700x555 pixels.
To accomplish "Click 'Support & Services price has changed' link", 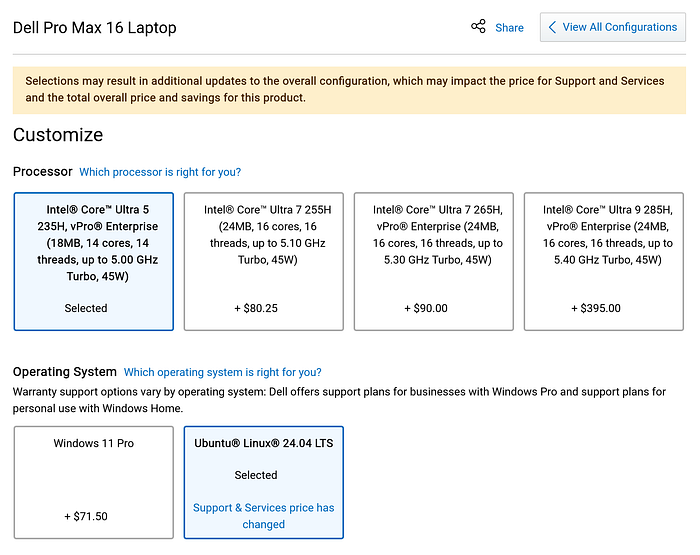I will [264, 516].
